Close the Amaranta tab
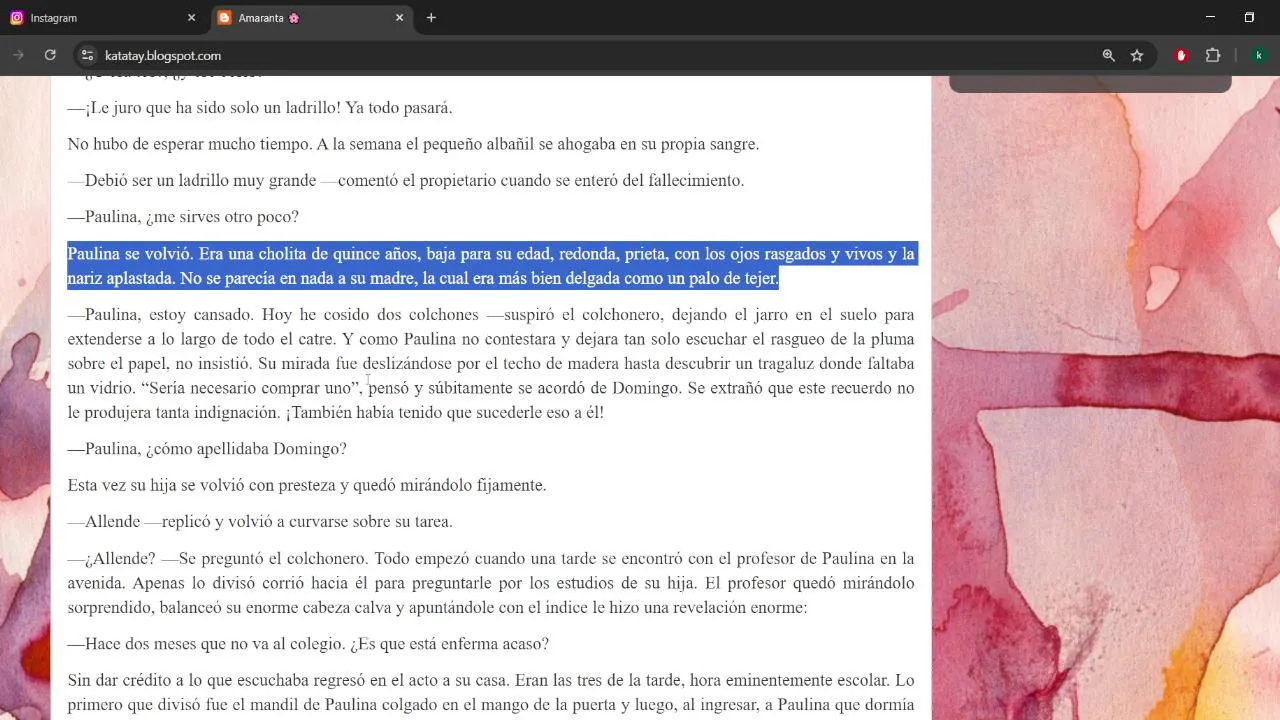1280x720 pixels. (399, 18)
